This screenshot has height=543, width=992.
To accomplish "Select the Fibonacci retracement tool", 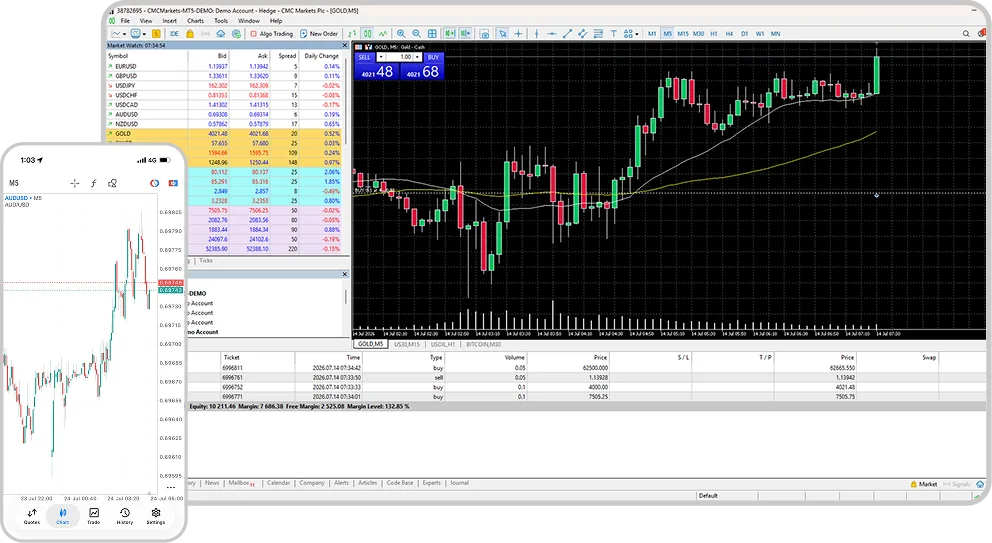I will [x=598, y=34].
